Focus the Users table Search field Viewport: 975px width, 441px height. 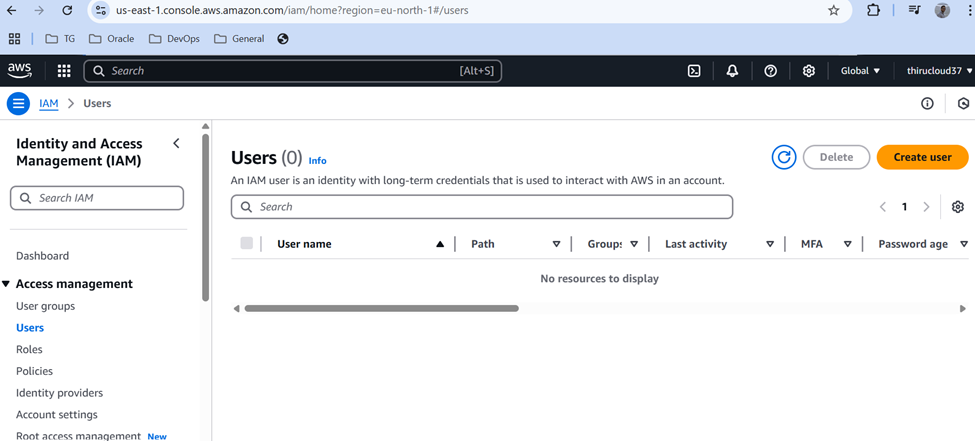482,207
